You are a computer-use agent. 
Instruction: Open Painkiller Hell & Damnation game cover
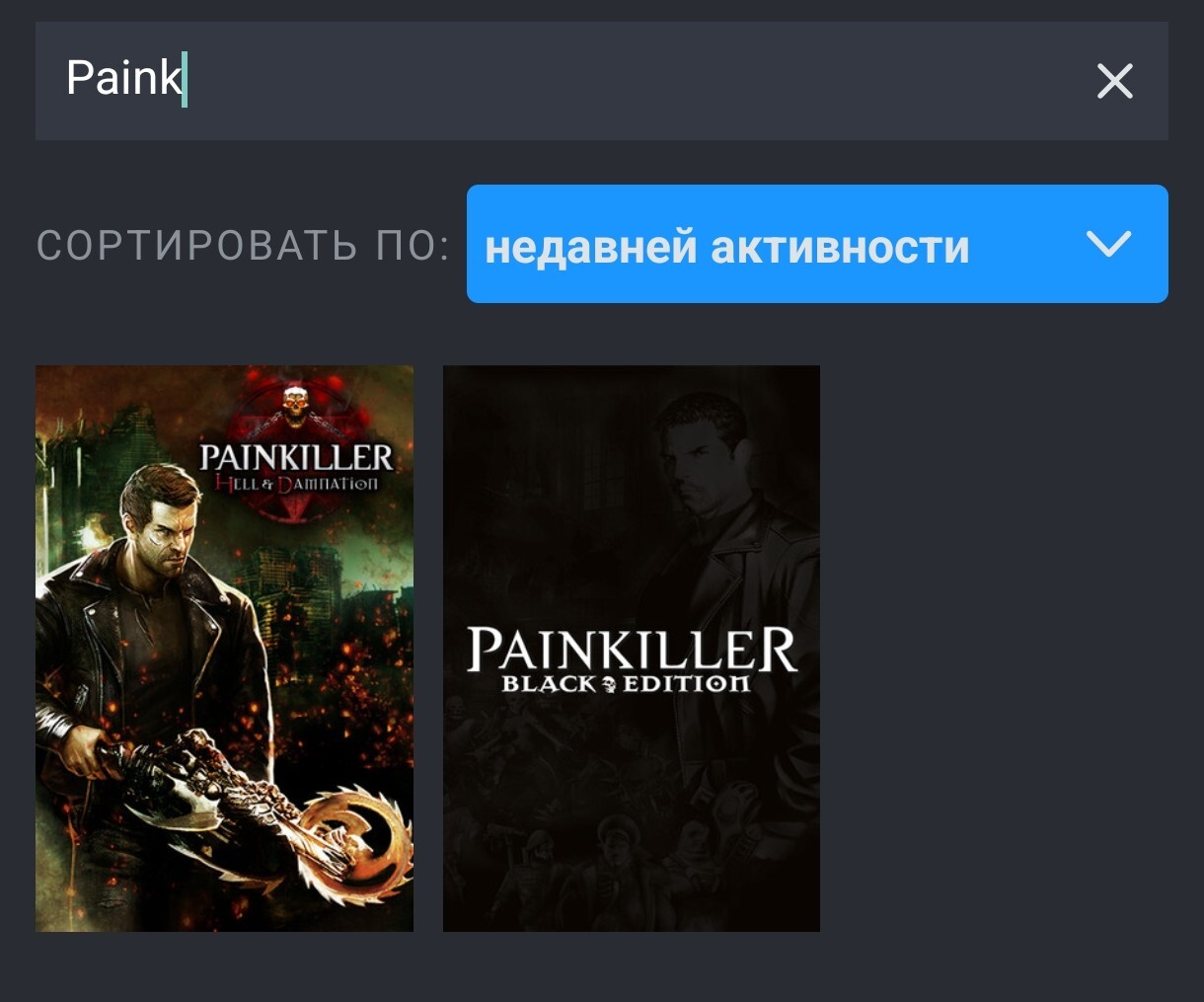224,649
